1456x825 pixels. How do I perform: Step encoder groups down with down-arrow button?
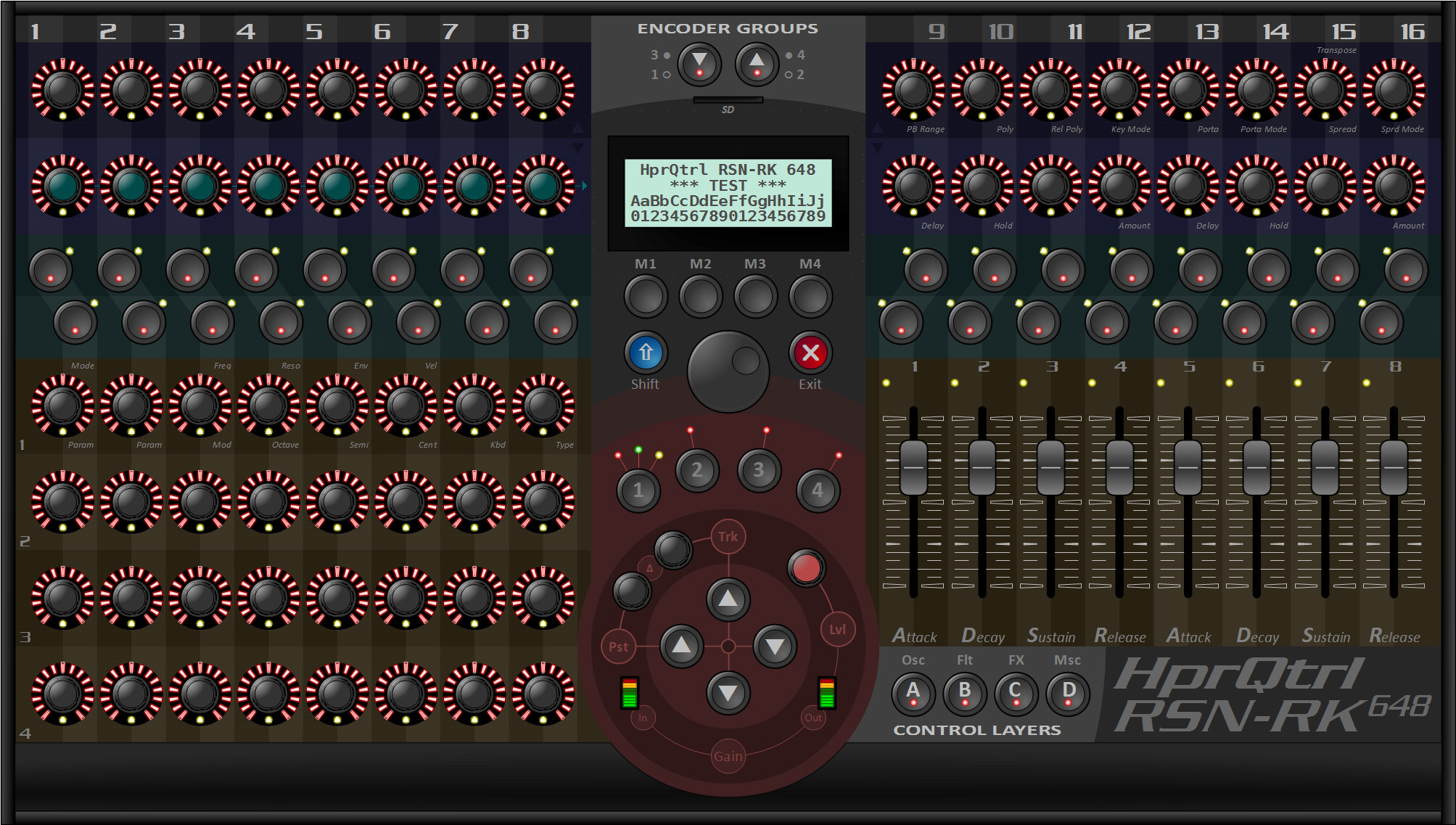tap(699, 63)
